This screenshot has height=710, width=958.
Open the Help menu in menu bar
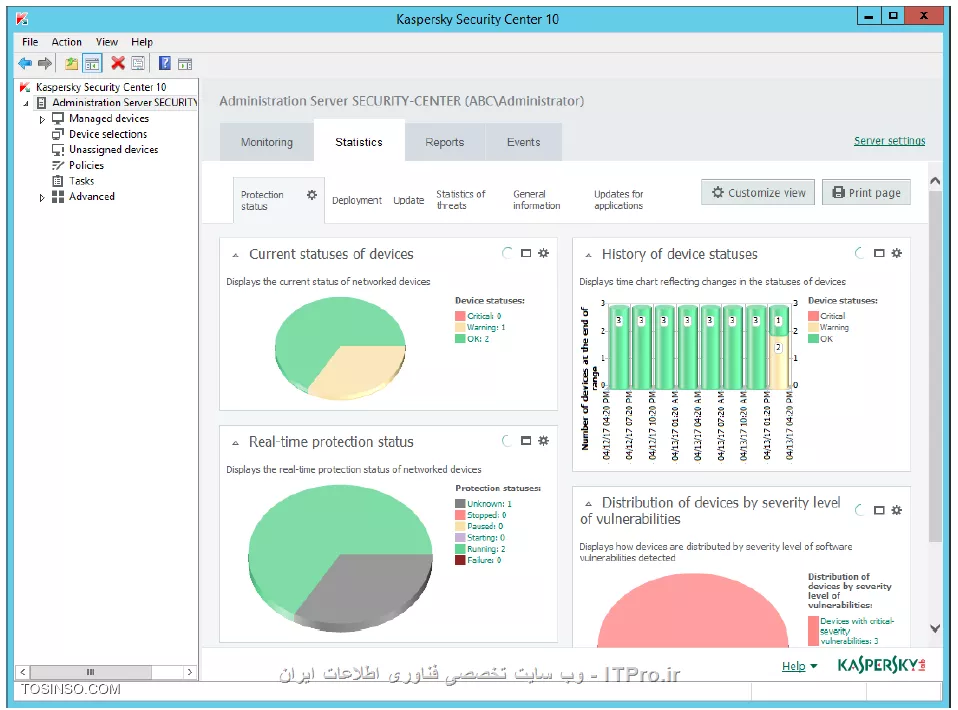[142, 42]
